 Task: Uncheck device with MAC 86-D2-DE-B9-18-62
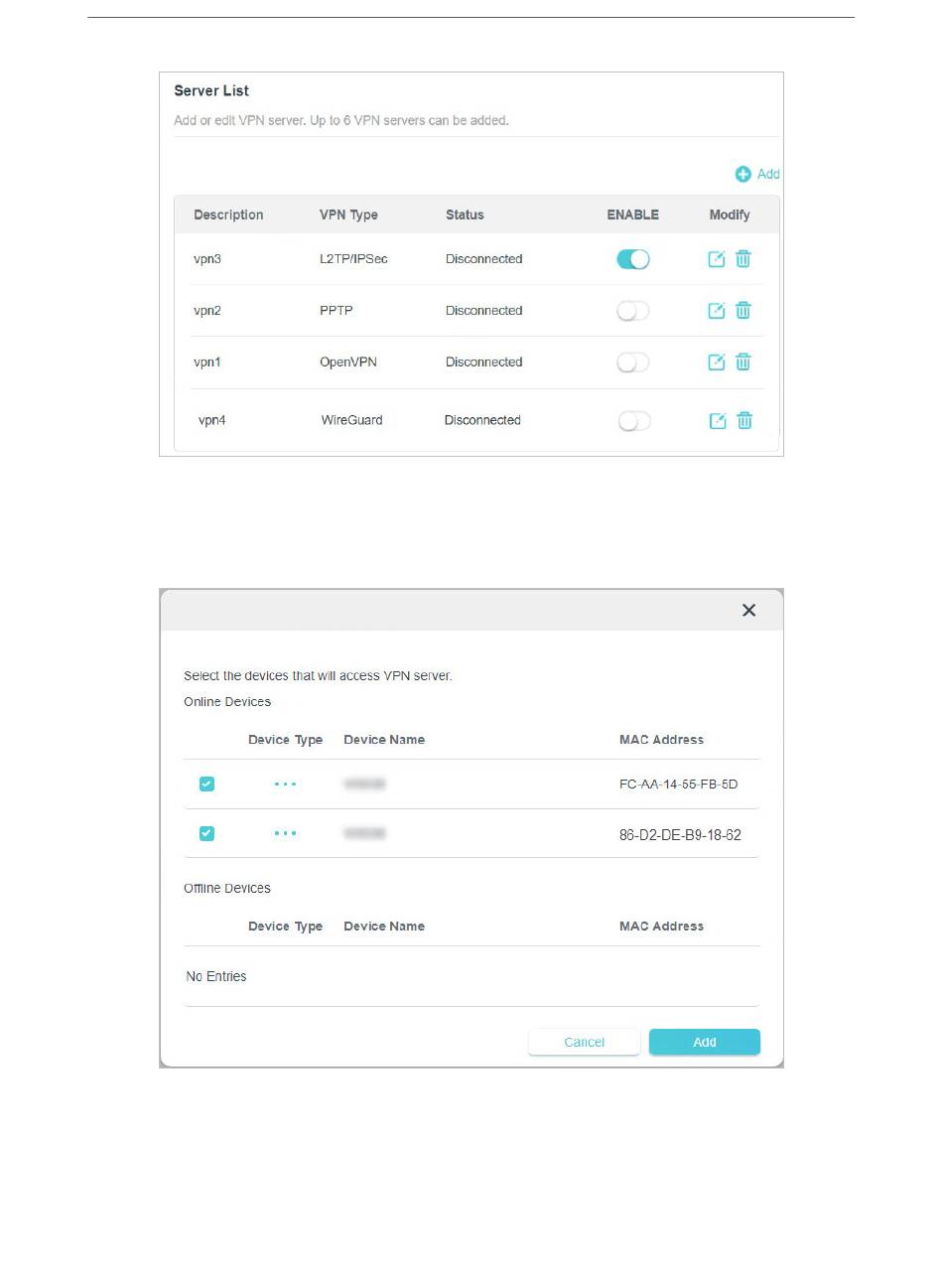click(206, 833)
